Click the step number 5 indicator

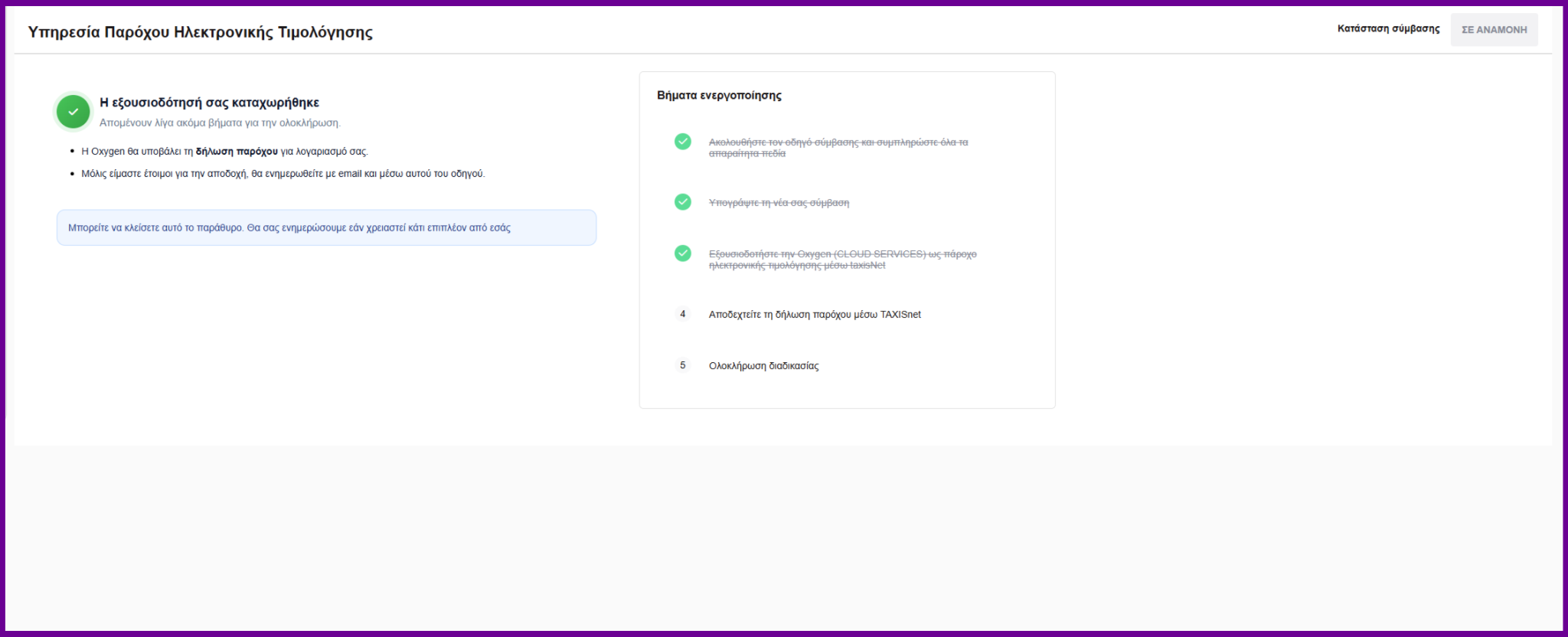[x=683, y=365]
